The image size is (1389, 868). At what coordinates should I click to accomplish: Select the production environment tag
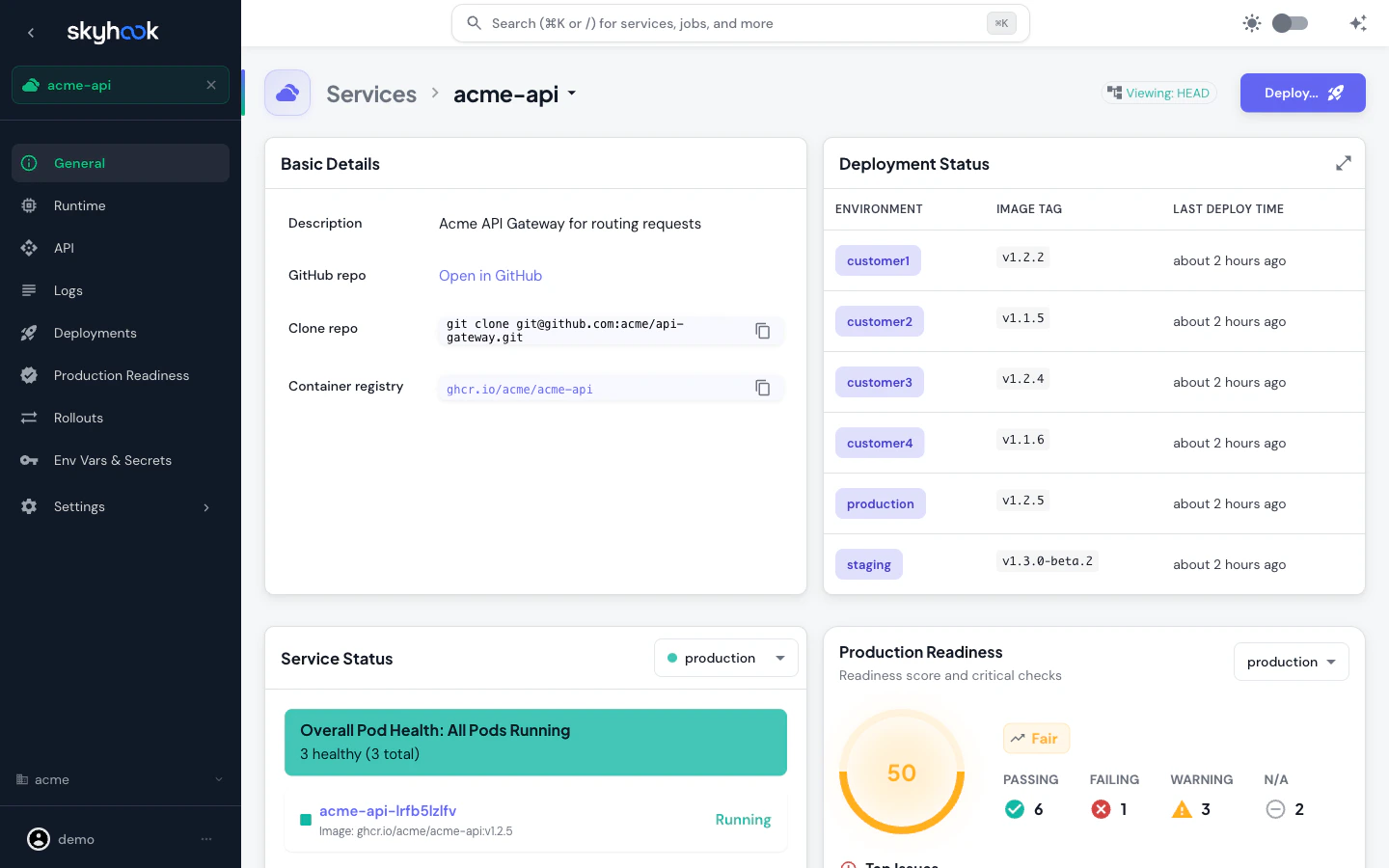coord(881,503)
